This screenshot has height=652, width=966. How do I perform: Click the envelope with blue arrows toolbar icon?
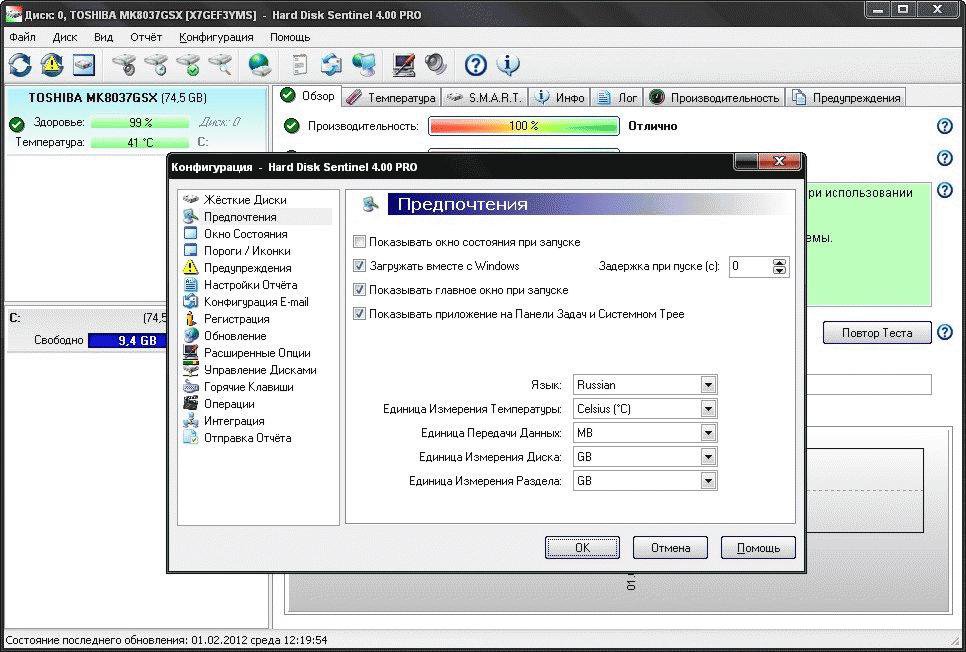(x=331, y=65)
